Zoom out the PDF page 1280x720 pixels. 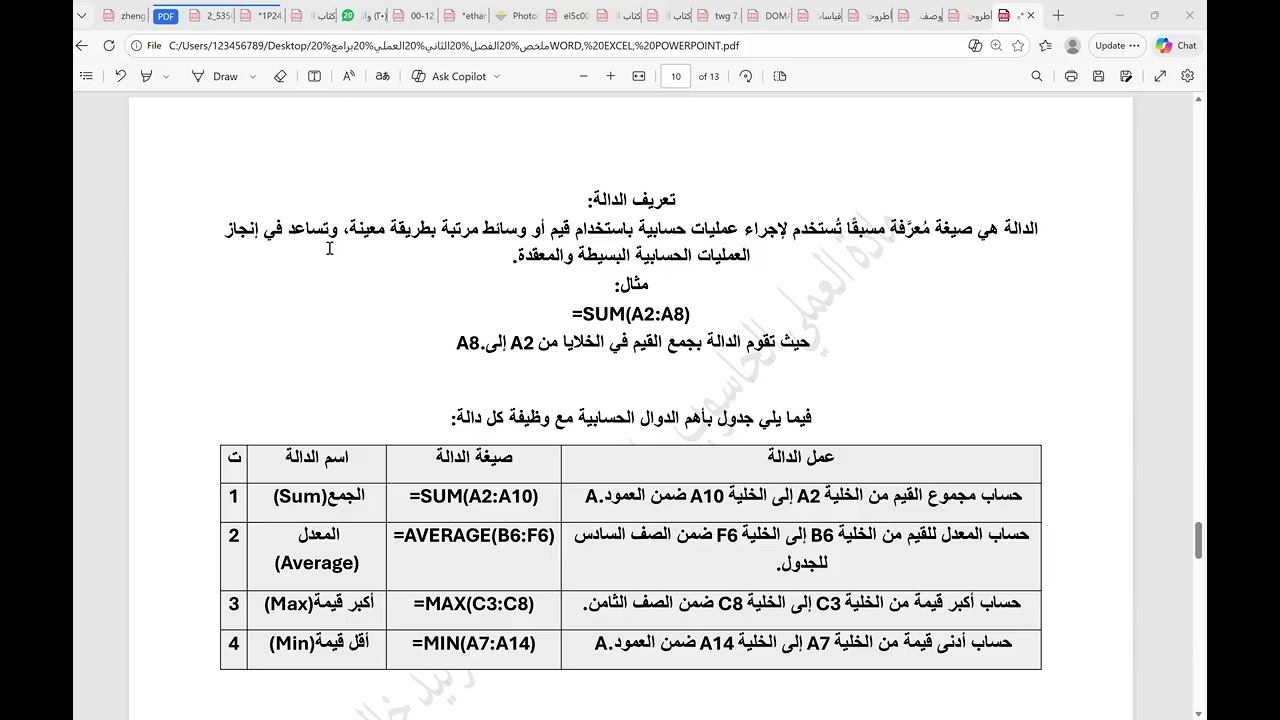coord(582,76)
